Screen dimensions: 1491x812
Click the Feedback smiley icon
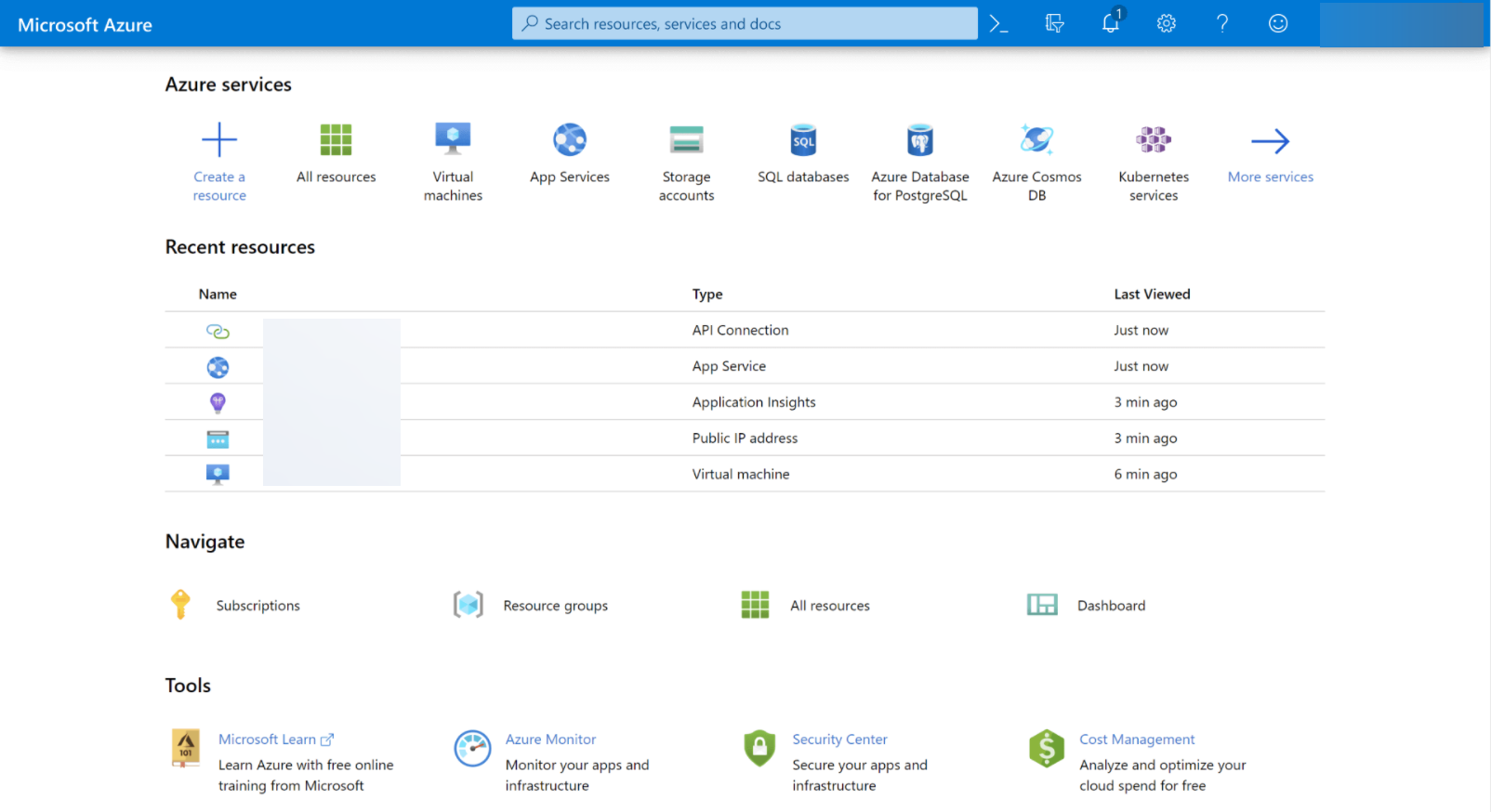1278,24
